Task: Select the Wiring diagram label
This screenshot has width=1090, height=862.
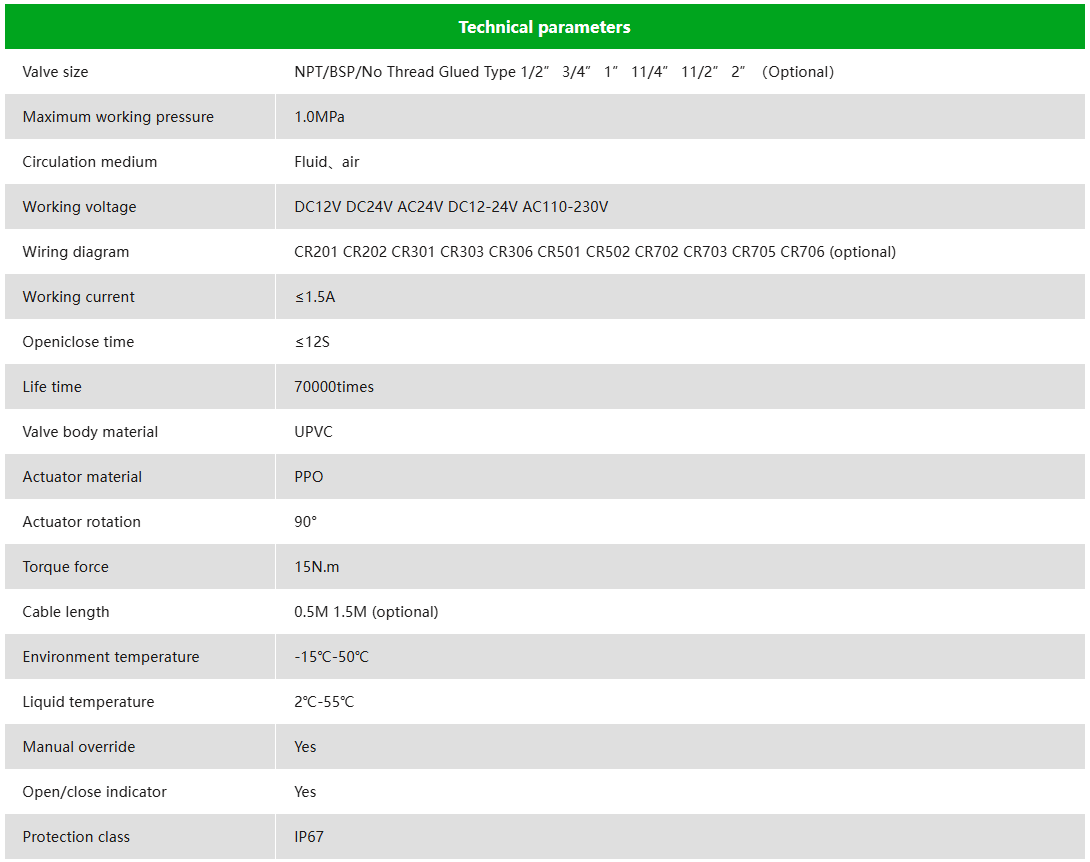Action: pyautogui.click(x=75, y=252)
